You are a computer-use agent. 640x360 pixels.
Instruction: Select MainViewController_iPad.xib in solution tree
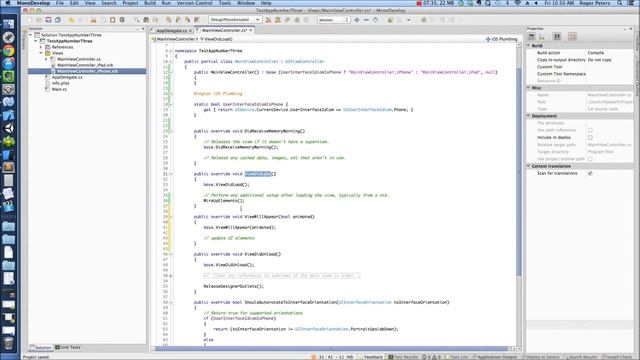pos(85,65)
